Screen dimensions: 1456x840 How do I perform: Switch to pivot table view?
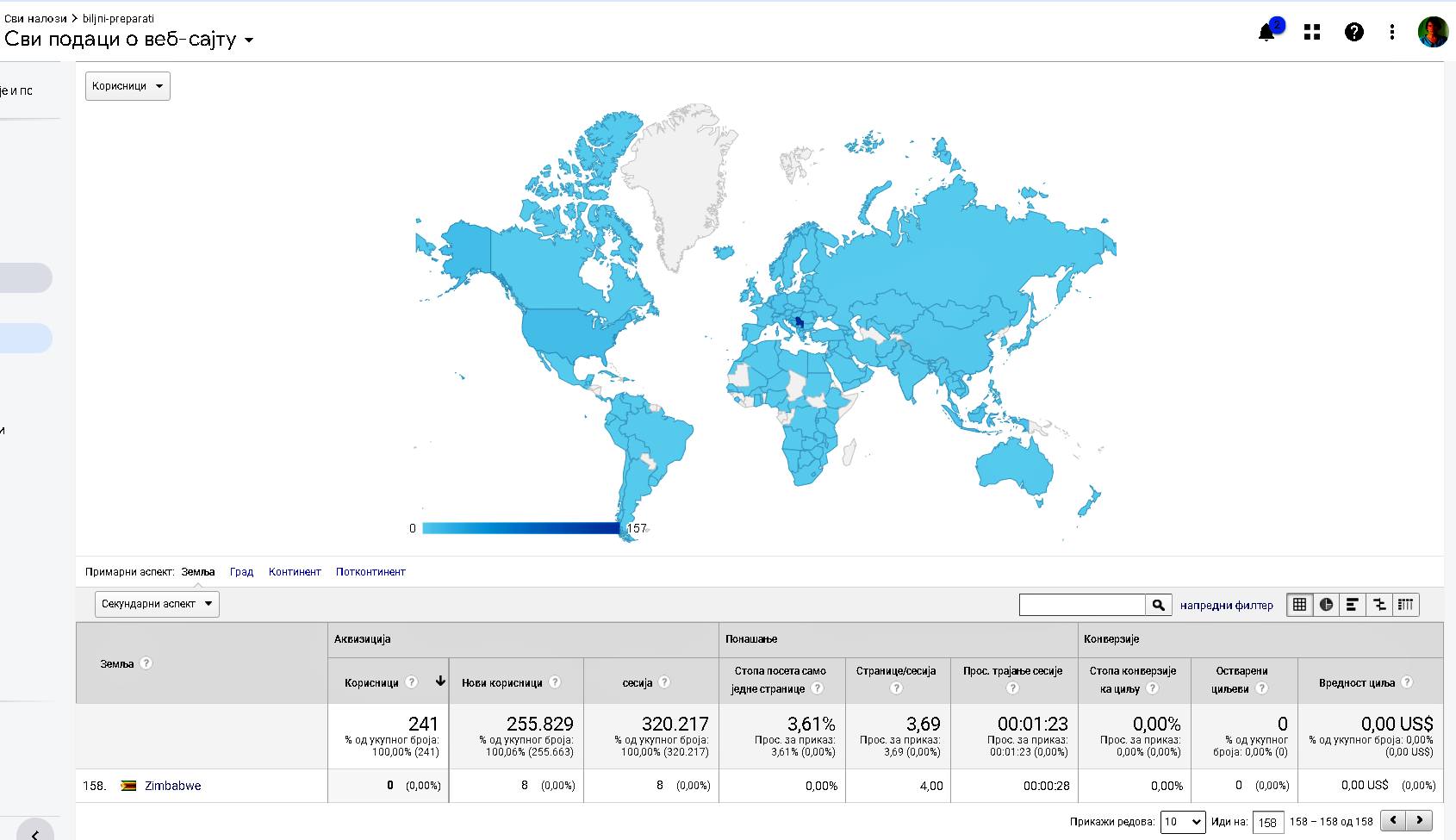point(1406,605)
